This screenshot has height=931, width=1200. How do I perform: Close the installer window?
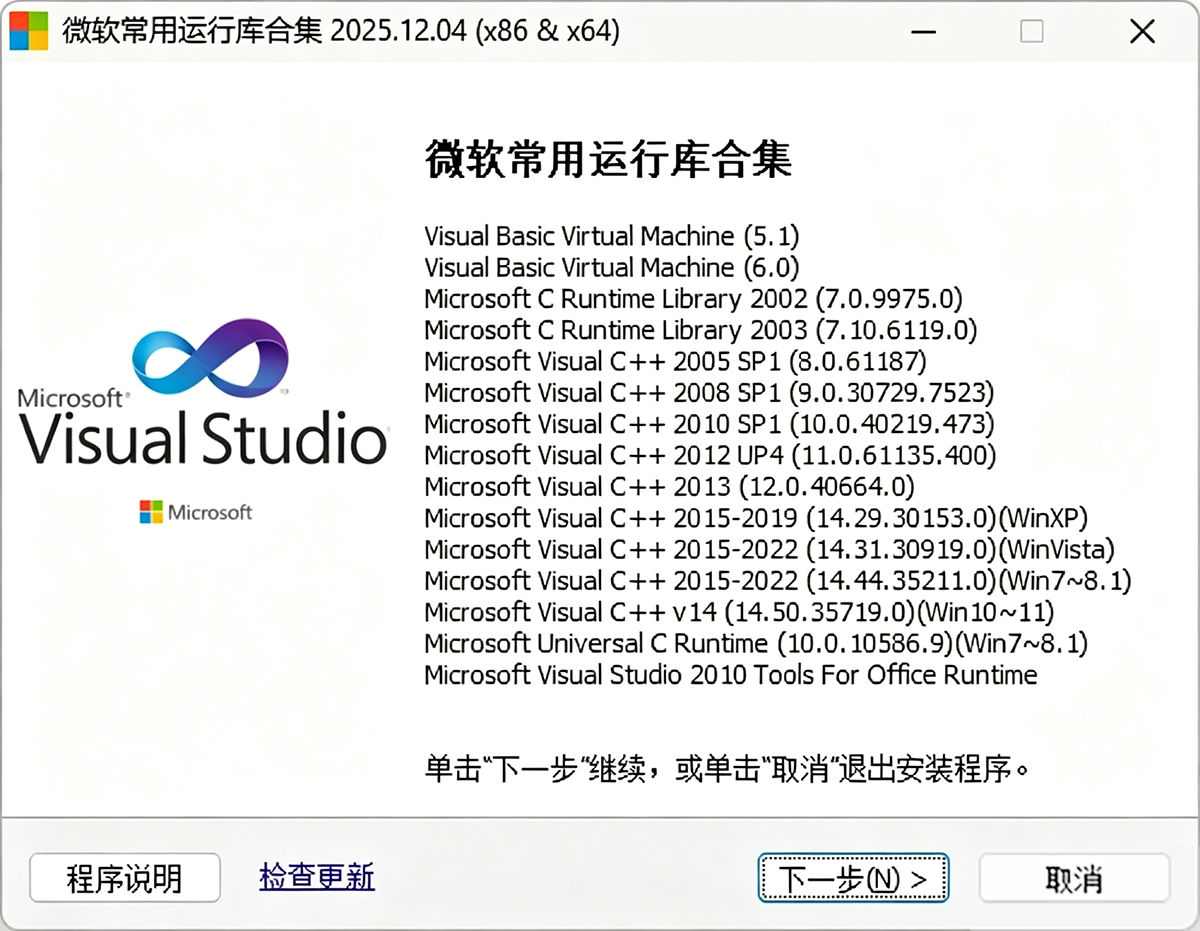click(1143, 31)
